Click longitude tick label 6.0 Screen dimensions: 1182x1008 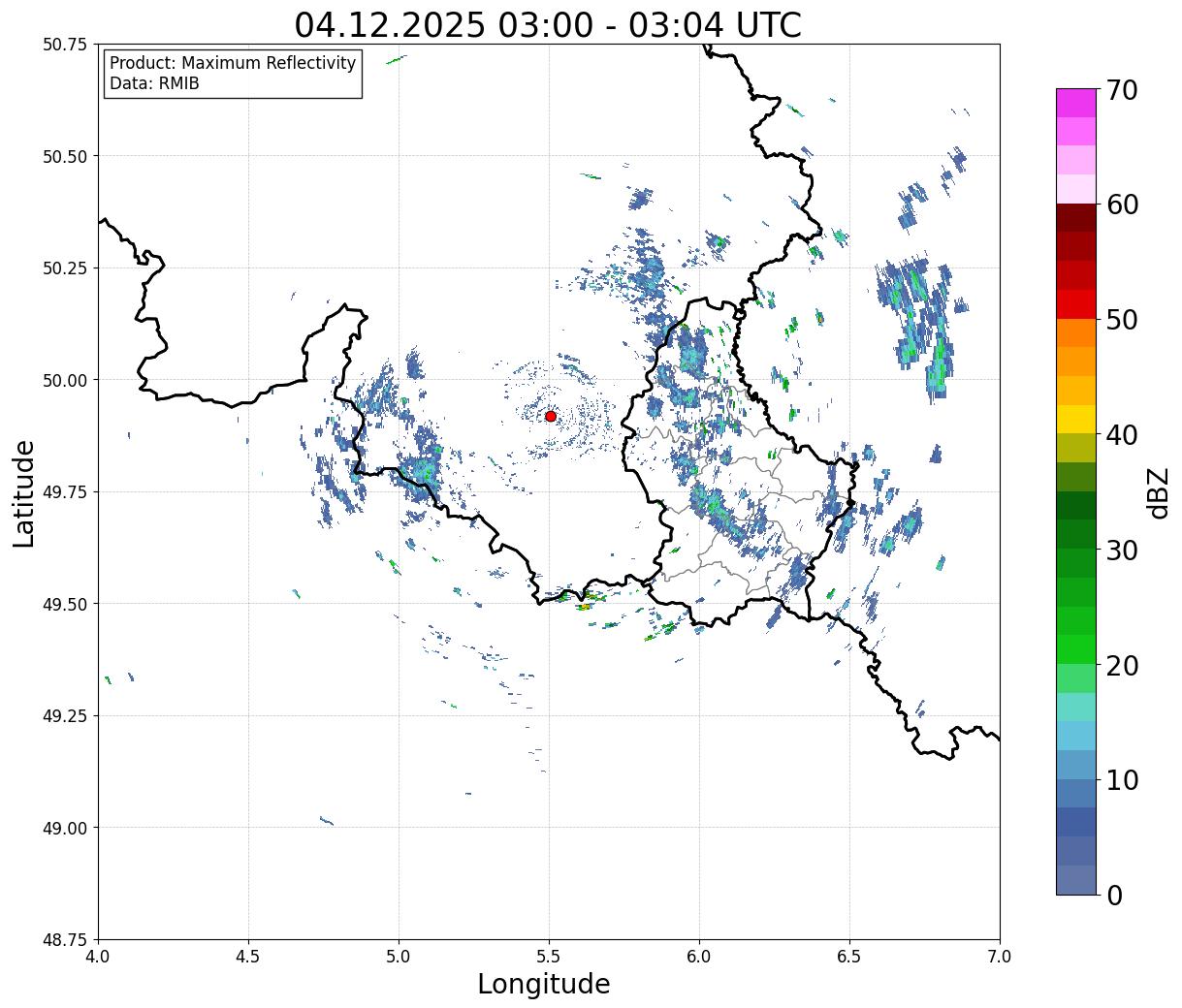pyautogui.click(x=699, y=957)
